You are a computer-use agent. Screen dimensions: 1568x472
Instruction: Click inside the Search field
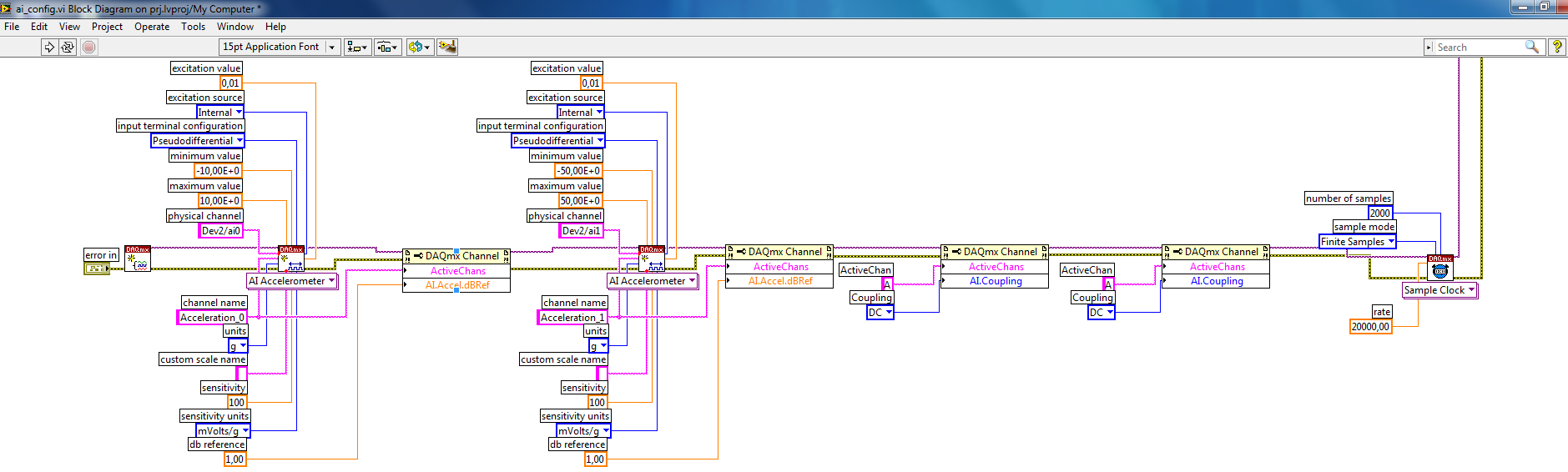pyautogui.click(x=1478, y=48)
